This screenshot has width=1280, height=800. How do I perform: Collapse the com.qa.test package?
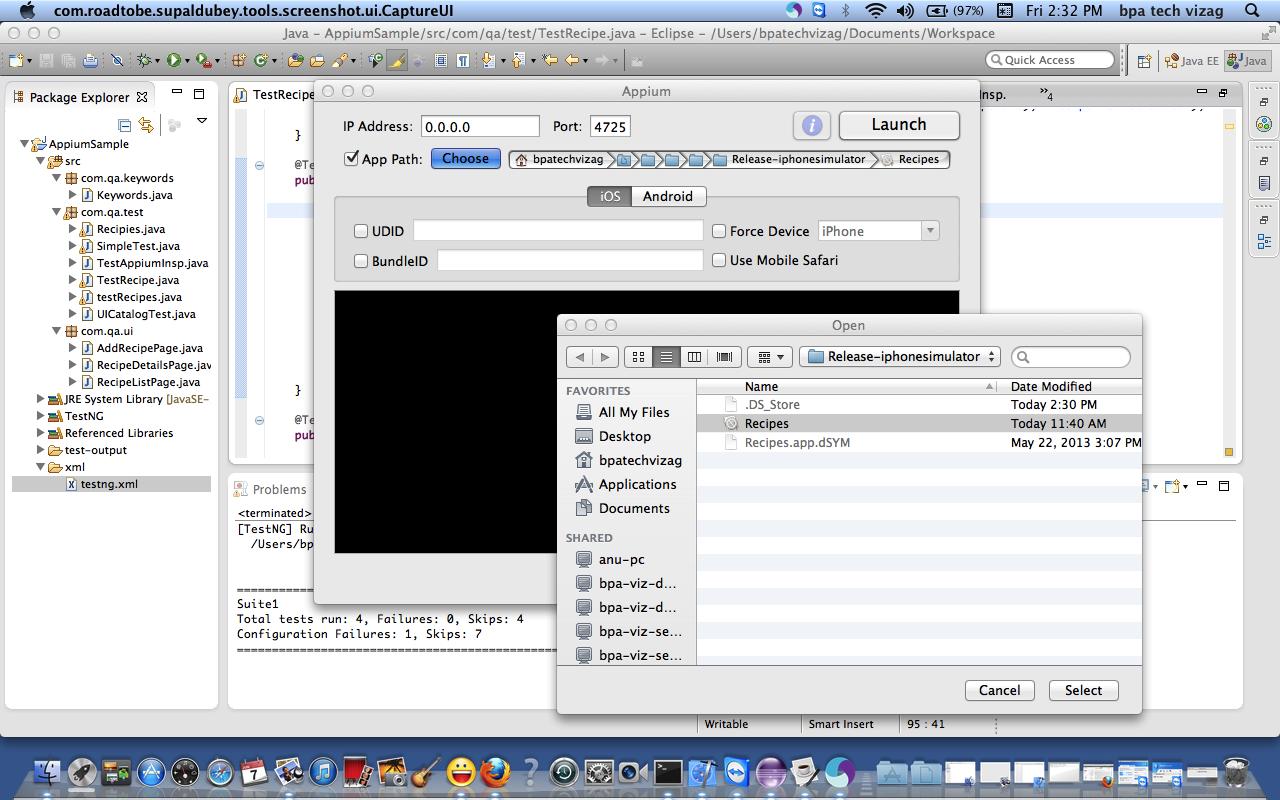[57, 212]
